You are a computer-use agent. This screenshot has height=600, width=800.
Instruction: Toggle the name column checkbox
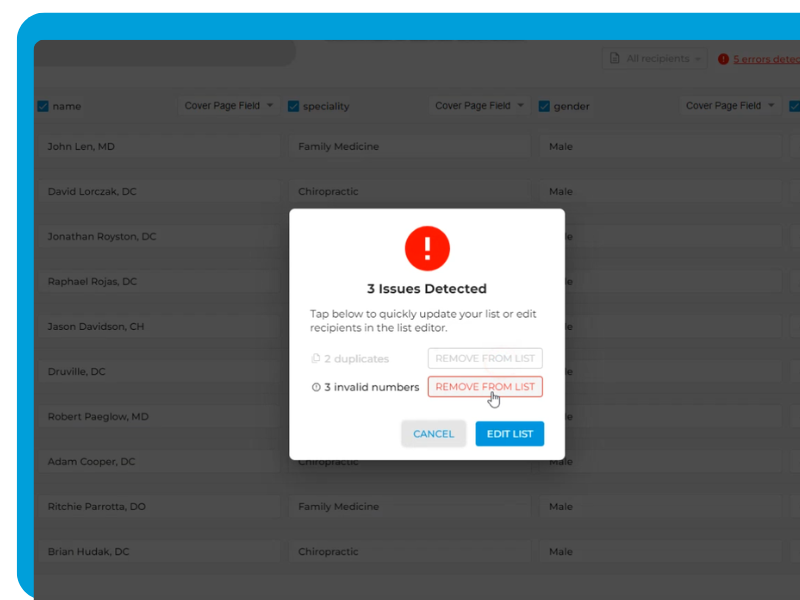click(43, 106)
